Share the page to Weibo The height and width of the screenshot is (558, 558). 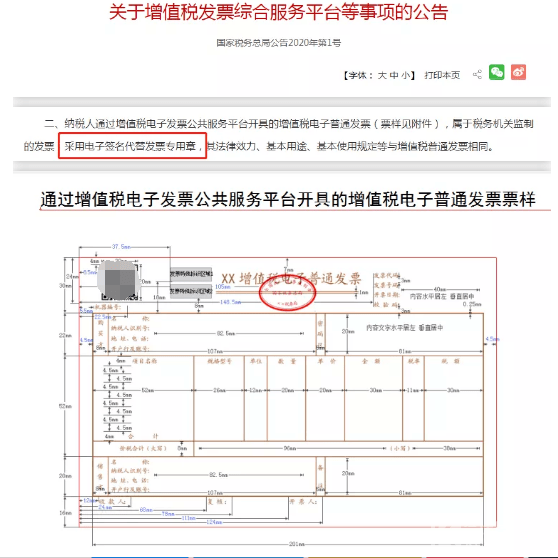(518, 72)
